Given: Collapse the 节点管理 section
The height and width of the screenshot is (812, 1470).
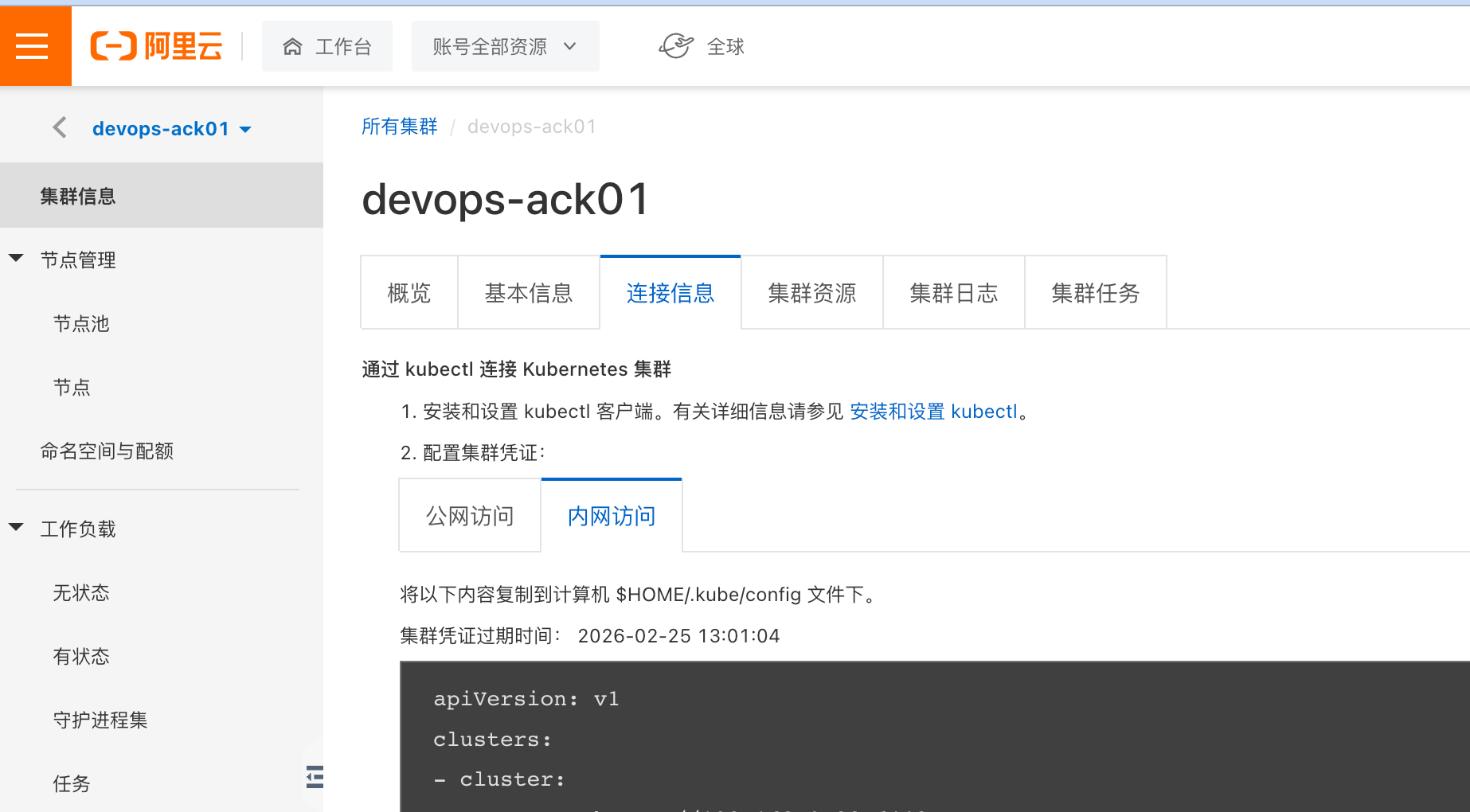Looking at the screenshot, I should pyautogui.click(x=16, y=257).
